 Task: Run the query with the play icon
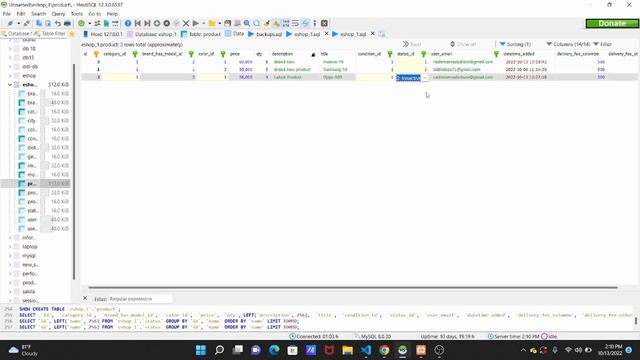(196, 24)
